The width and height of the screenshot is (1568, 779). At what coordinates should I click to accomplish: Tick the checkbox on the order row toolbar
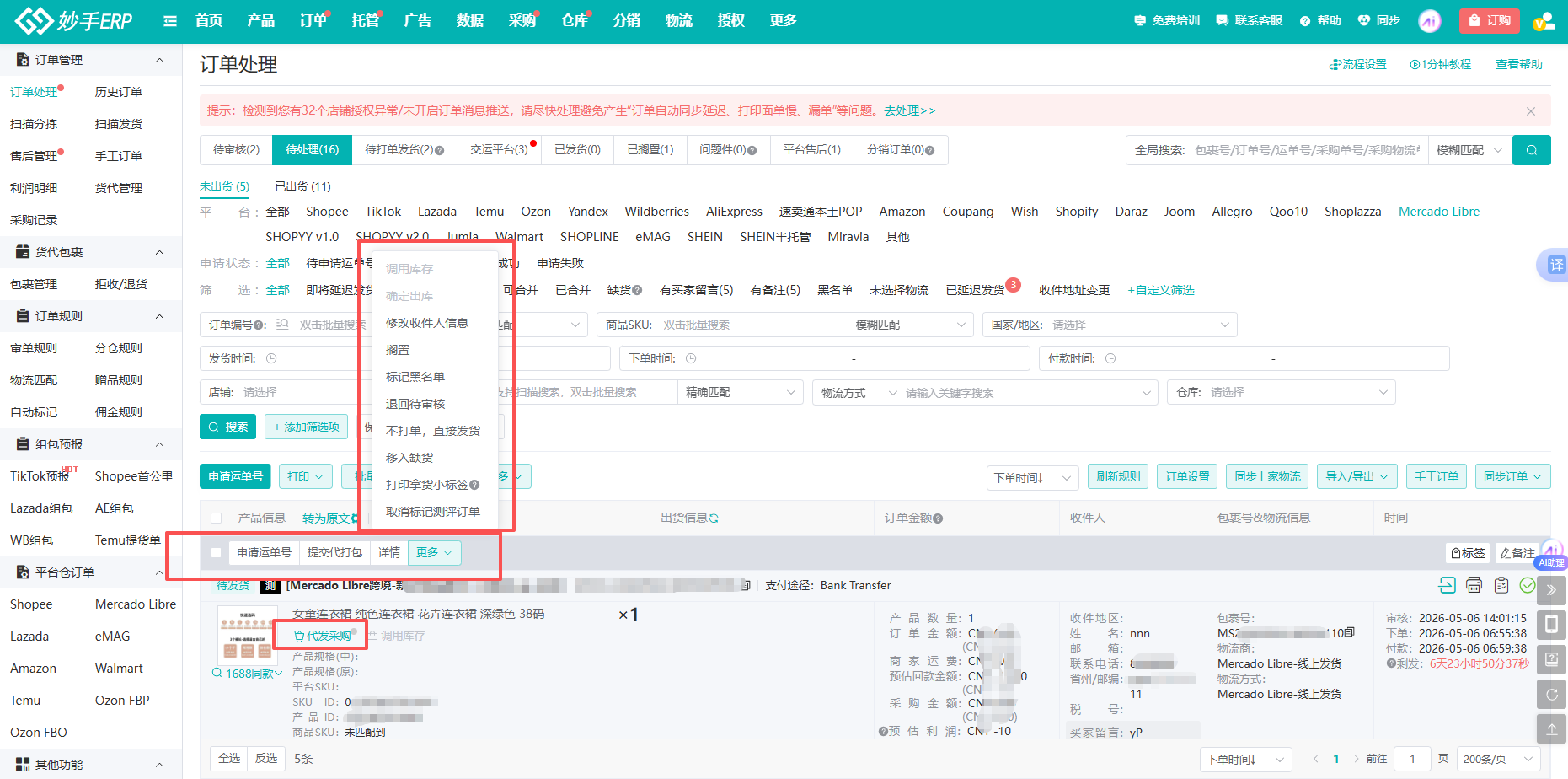(217, 553)
